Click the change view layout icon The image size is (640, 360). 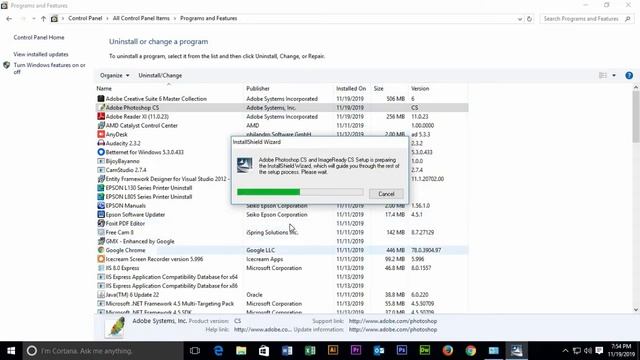tap(602, 76)
